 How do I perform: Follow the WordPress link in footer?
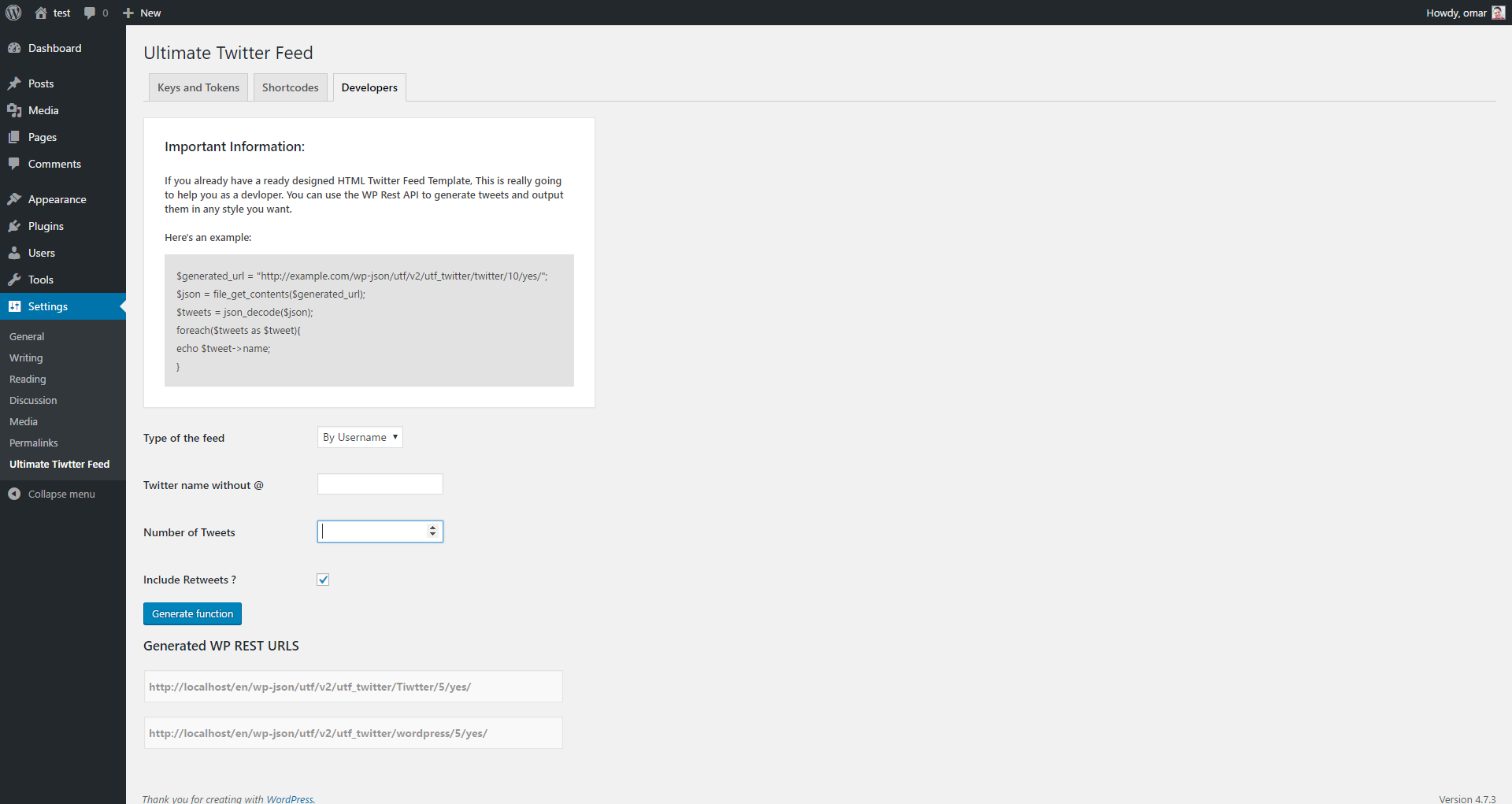[289, 798]
